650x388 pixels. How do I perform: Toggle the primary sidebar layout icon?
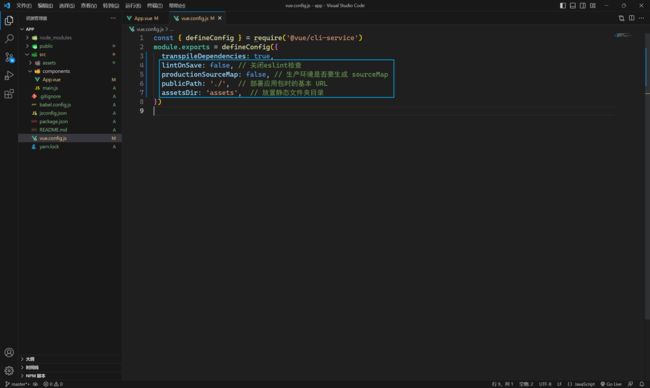click(x=563, y=5)
